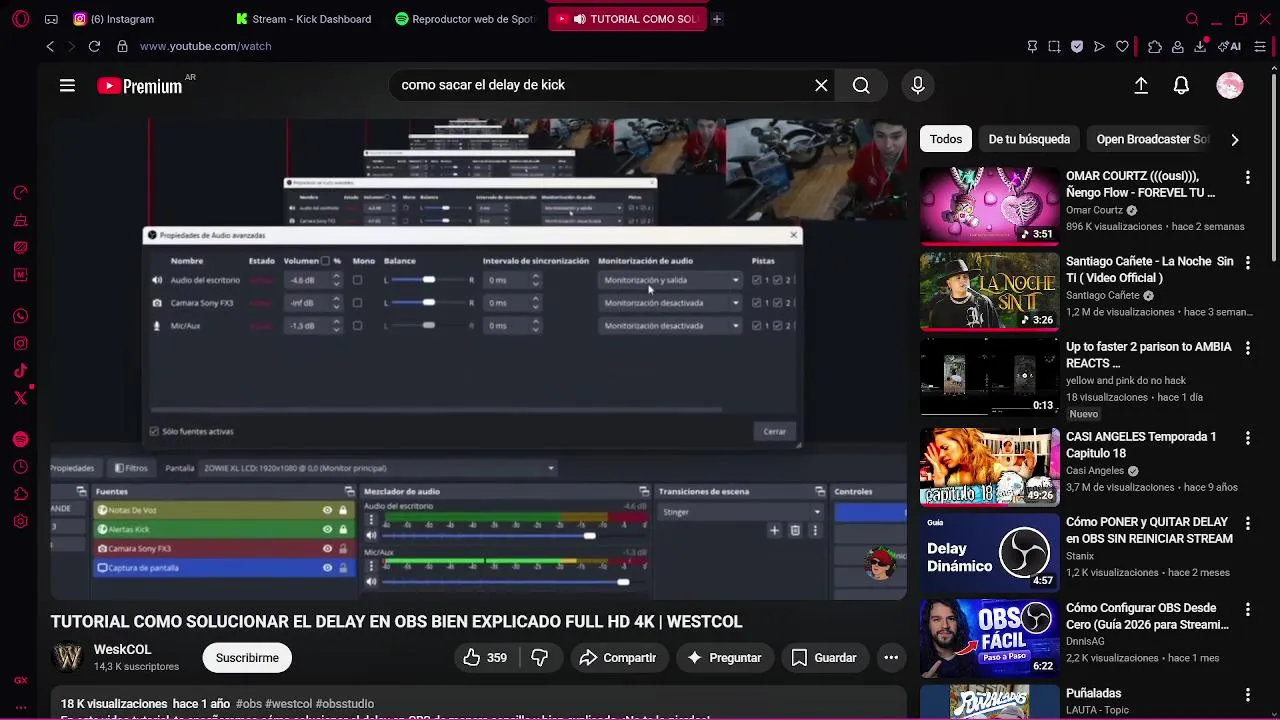The image size is (1280, 720).
Task: Open options menu for La Noche Sin Ti video
Action: coord(1247,262)
